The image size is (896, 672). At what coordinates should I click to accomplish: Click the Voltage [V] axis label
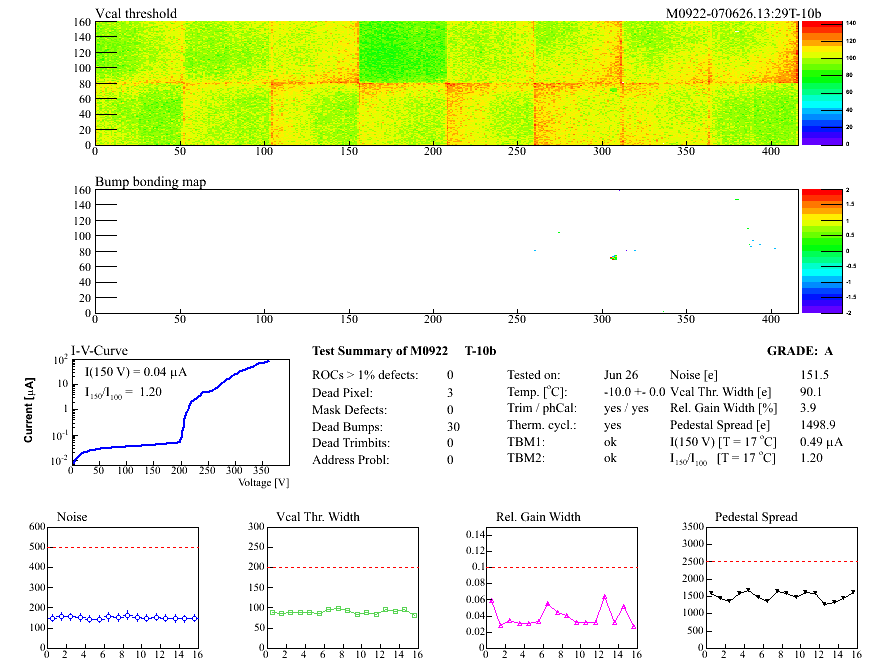263,482
